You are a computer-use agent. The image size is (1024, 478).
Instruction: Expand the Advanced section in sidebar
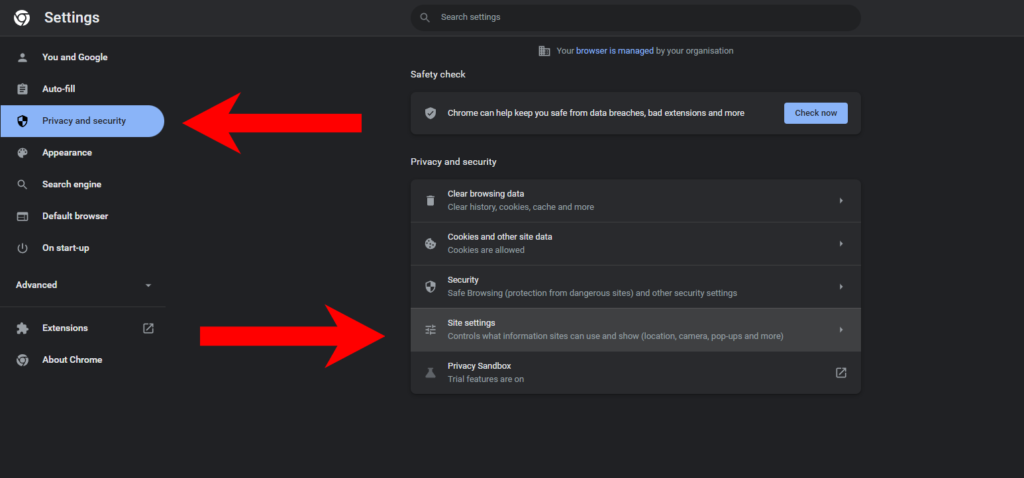[148, 285]
